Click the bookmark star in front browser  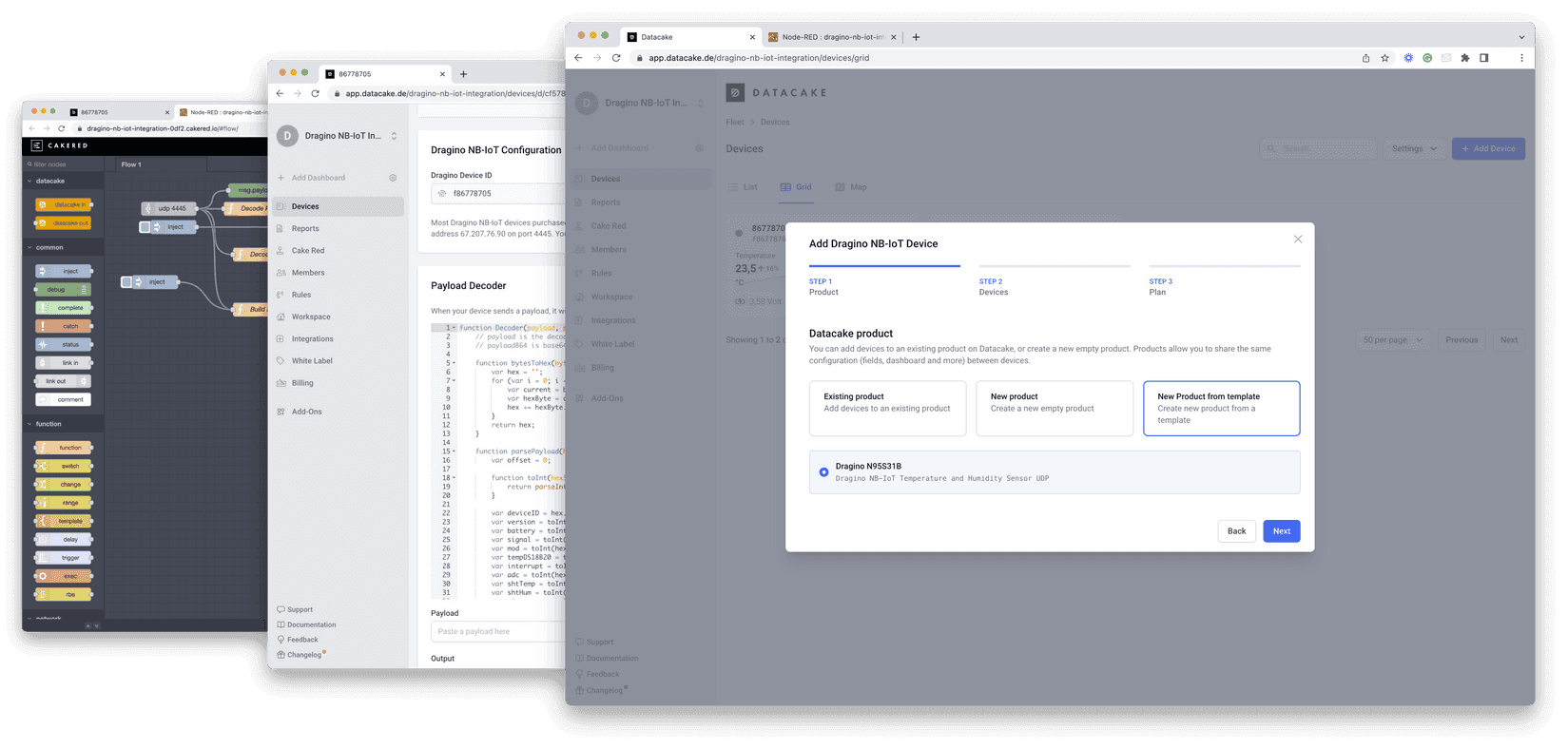click(1384, 58)
